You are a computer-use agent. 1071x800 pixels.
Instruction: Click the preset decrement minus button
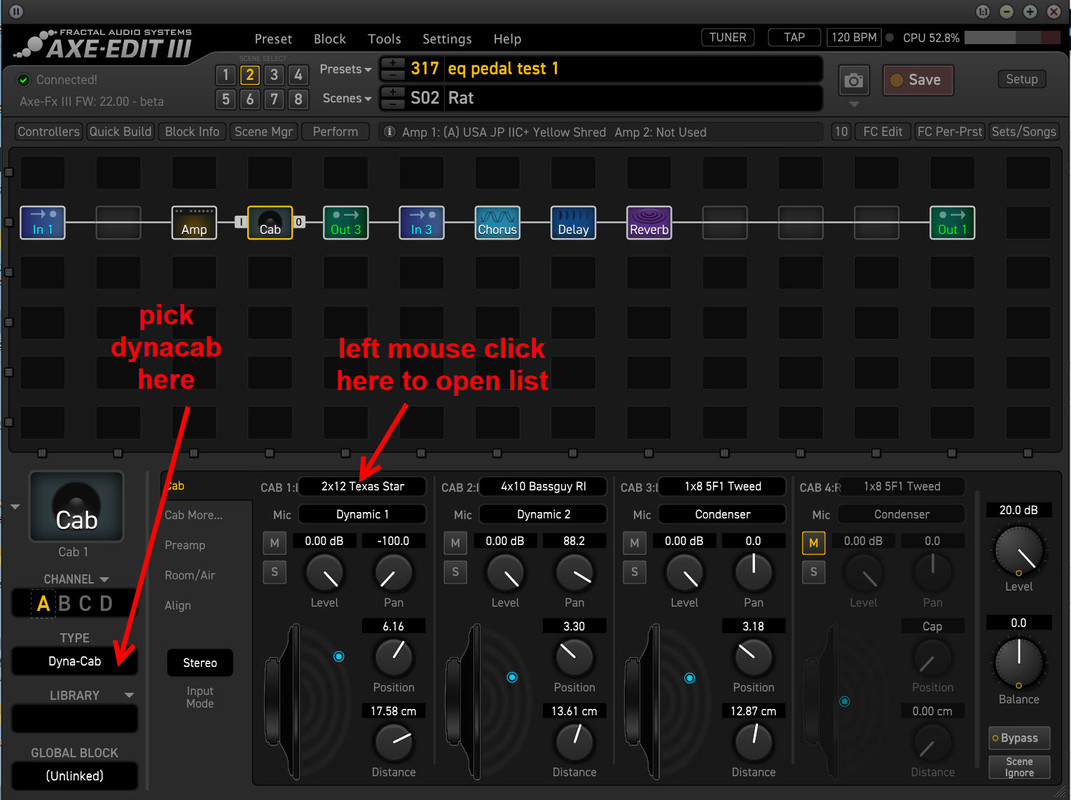(x=392, y=74)
